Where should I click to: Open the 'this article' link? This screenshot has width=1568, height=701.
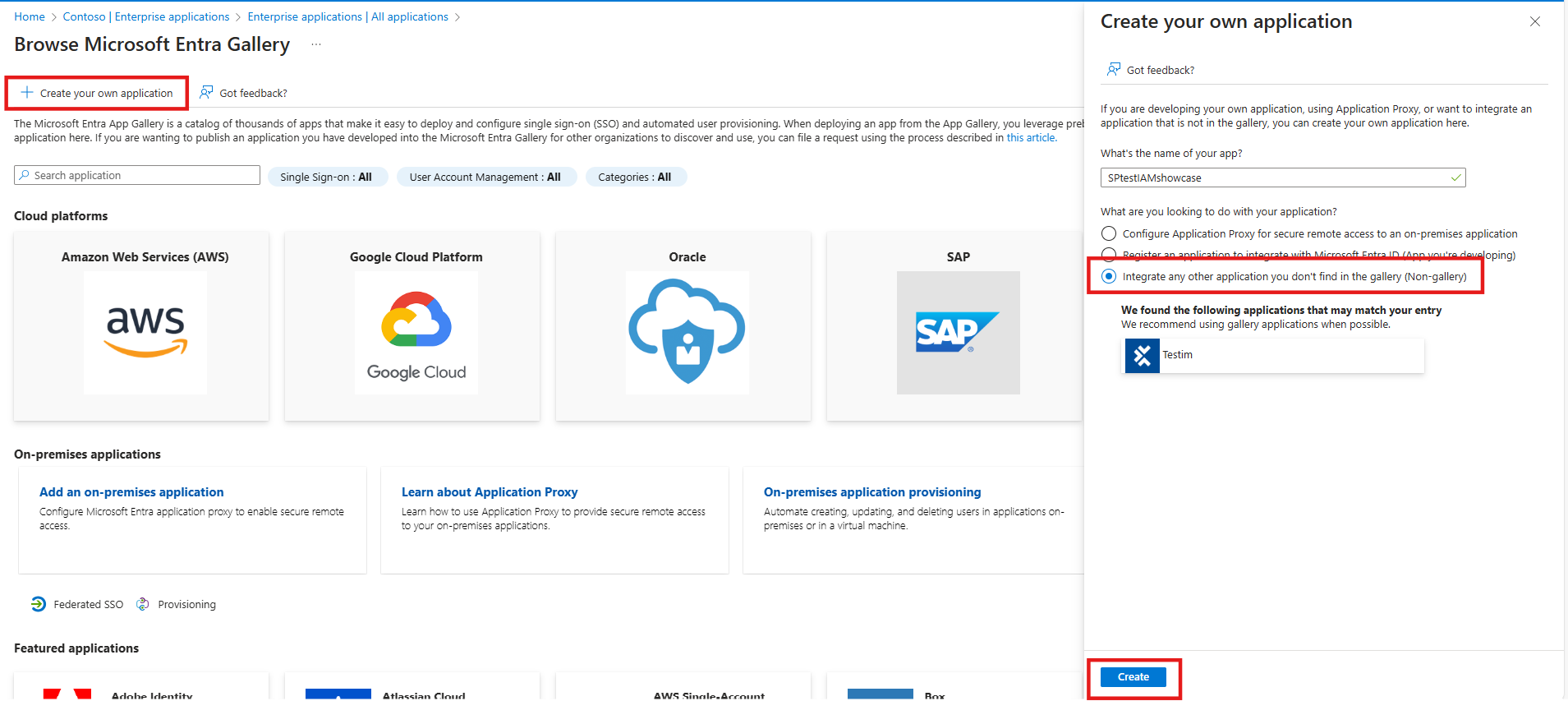[x=1031, y=137]
